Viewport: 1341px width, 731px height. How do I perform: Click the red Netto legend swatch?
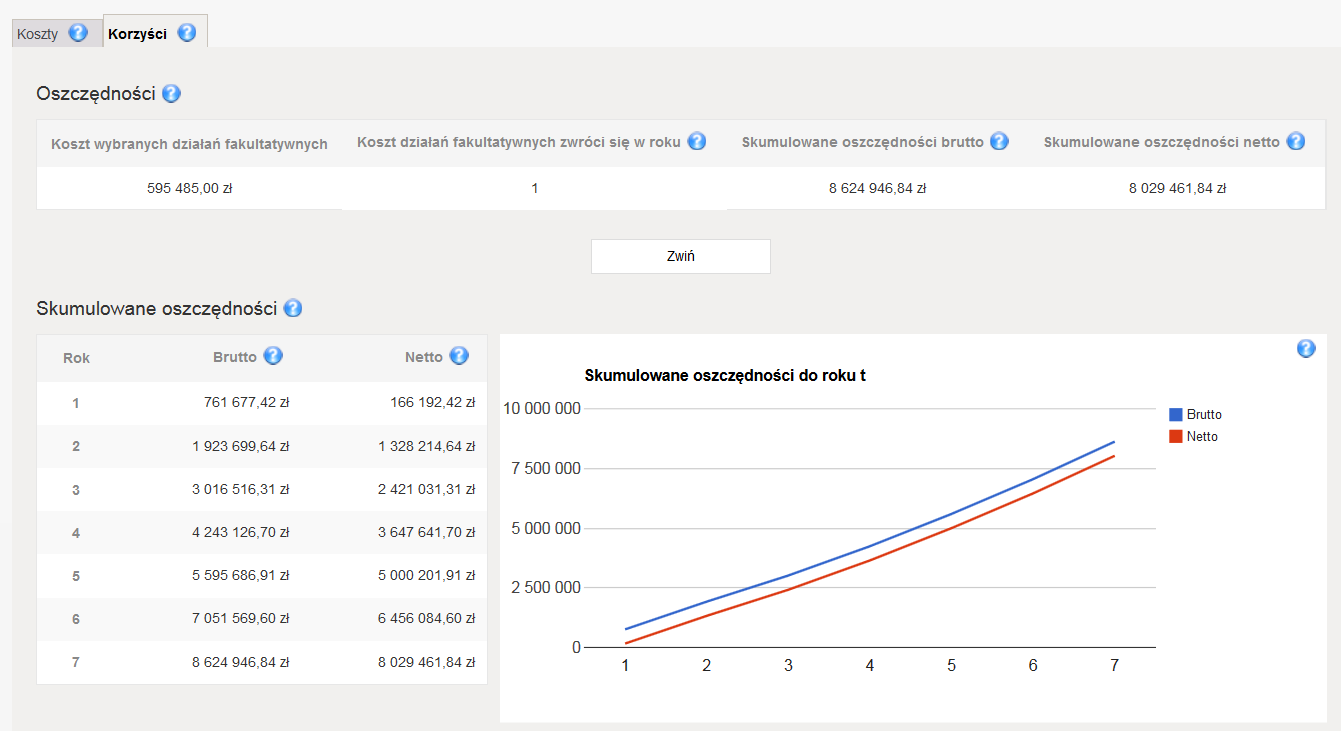point(1176,437)
